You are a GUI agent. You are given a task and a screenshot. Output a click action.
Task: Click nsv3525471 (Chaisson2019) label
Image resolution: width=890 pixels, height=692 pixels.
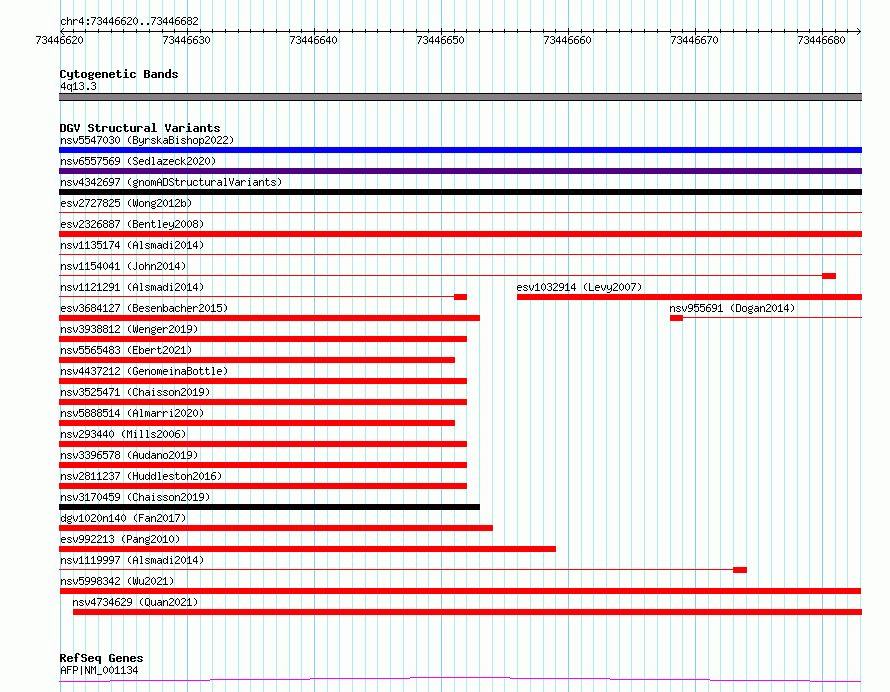[135, 392]
